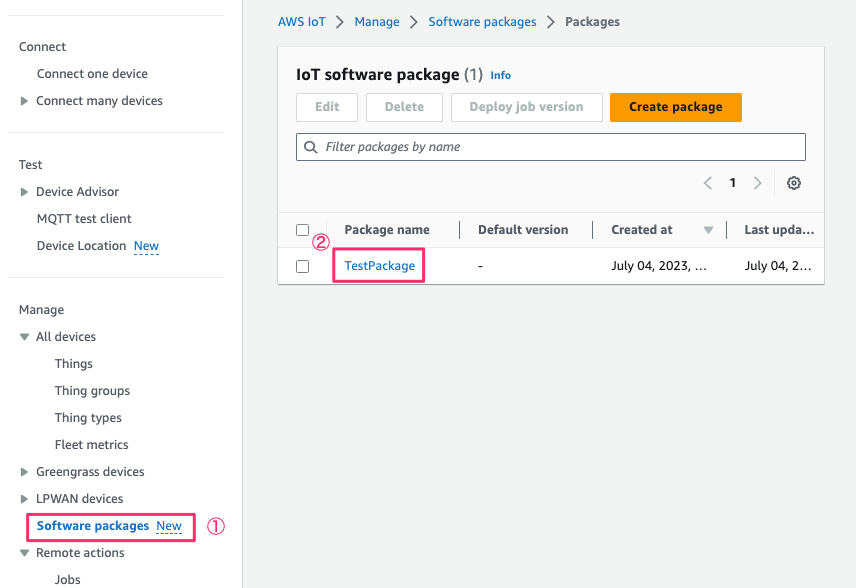The width and height of the screenshot is (856, 588).
Task: Click the search magnifier in the filter box
Action: pos(311,146)
